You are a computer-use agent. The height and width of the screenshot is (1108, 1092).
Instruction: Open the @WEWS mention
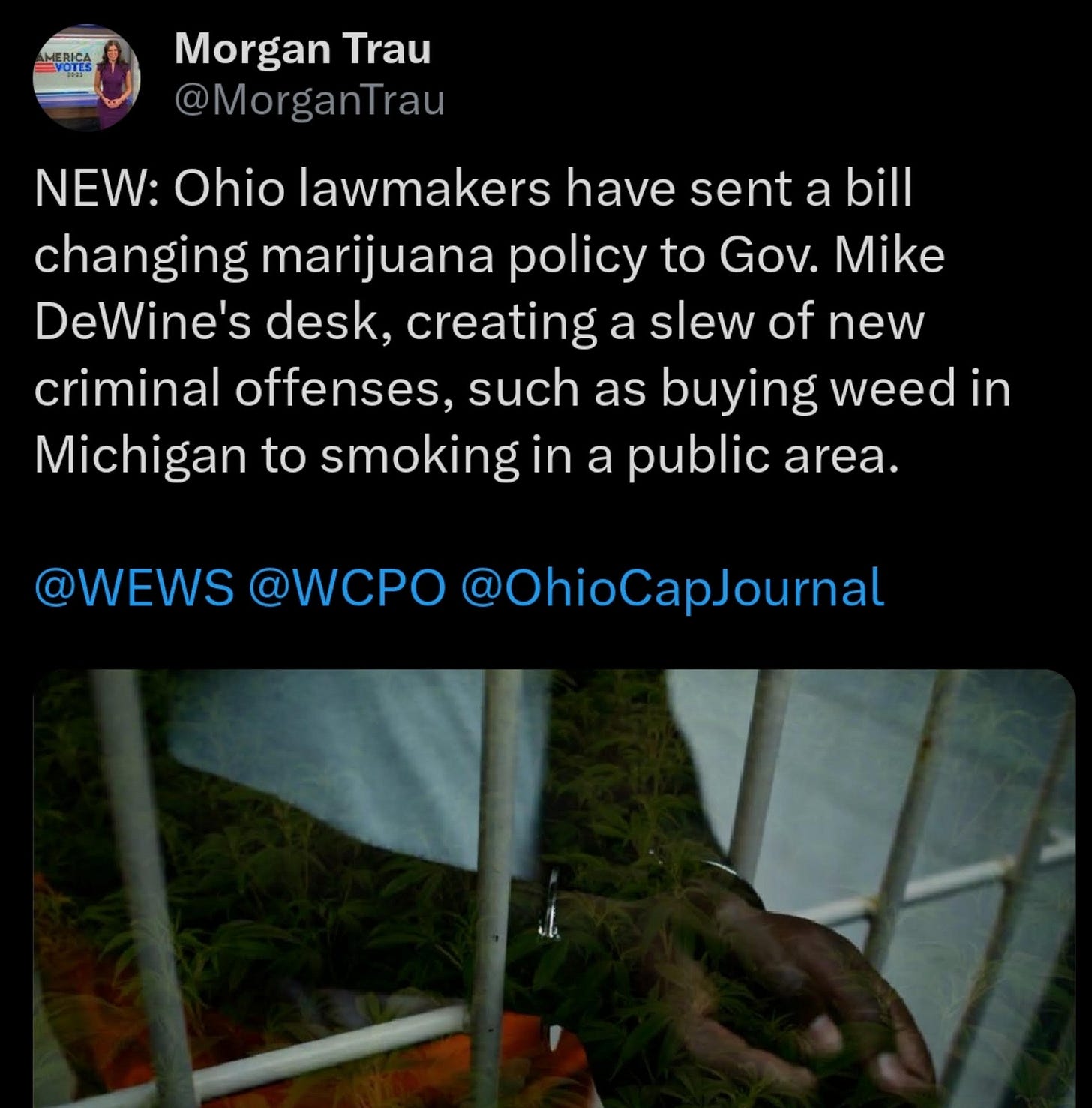pos(133,587)
